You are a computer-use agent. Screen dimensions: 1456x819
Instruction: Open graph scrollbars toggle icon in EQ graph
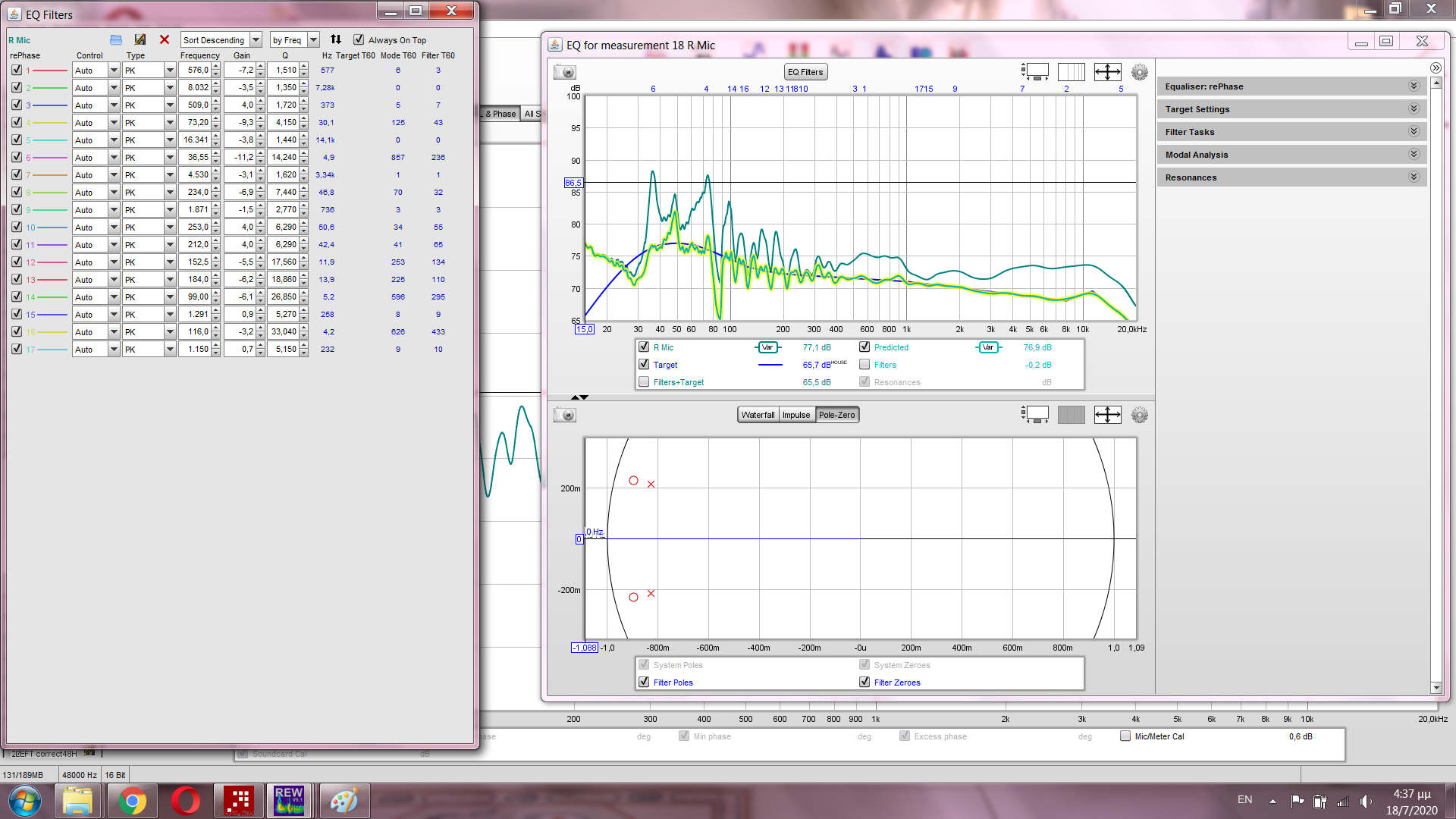[x=1035, y=72]
